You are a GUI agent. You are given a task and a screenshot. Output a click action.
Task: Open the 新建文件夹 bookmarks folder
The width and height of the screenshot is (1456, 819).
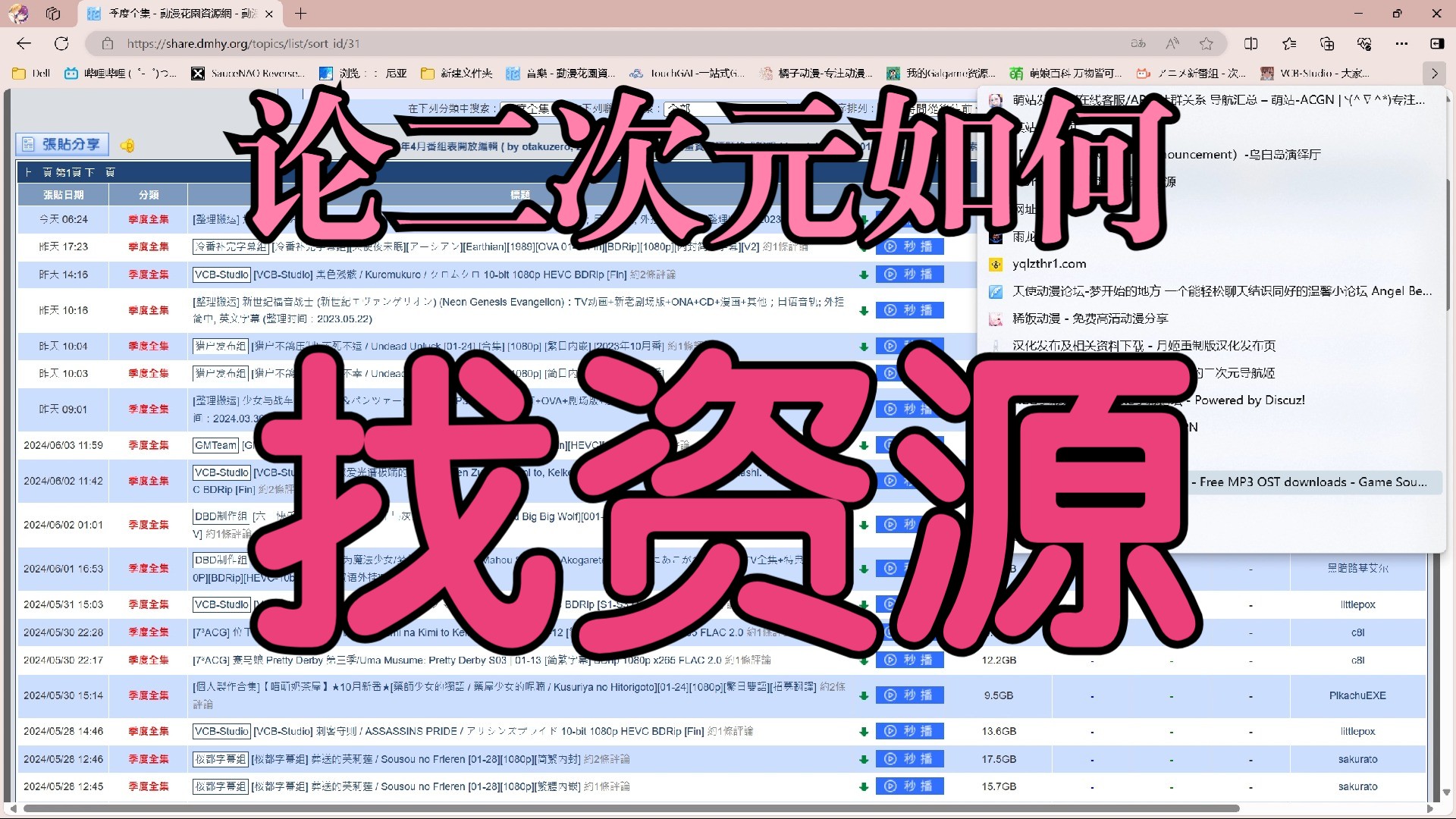click(457, 74)
